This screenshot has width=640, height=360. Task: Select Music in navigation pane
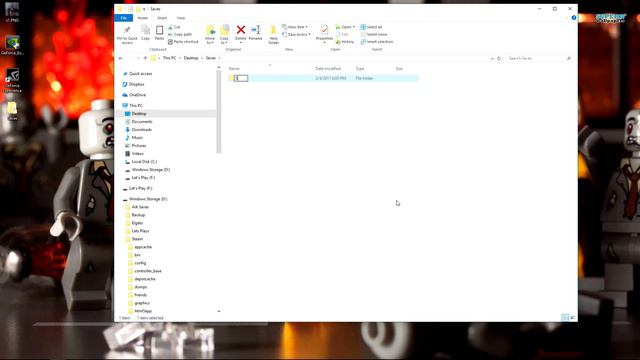click(x=137, y=138)
